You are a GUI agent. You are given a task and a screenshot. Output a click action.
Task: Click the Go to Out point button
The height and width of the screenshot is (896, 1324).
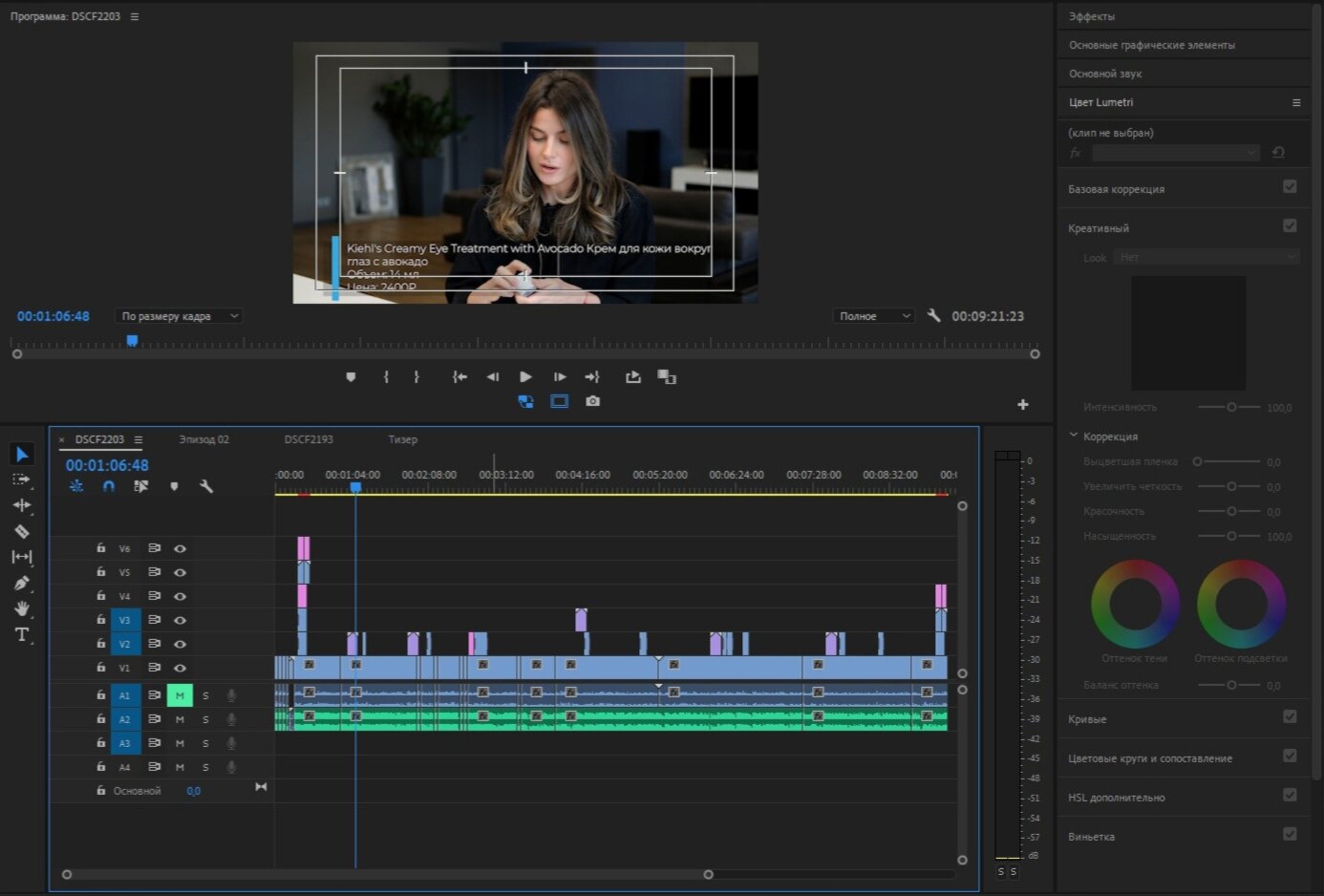coord(592,377)
